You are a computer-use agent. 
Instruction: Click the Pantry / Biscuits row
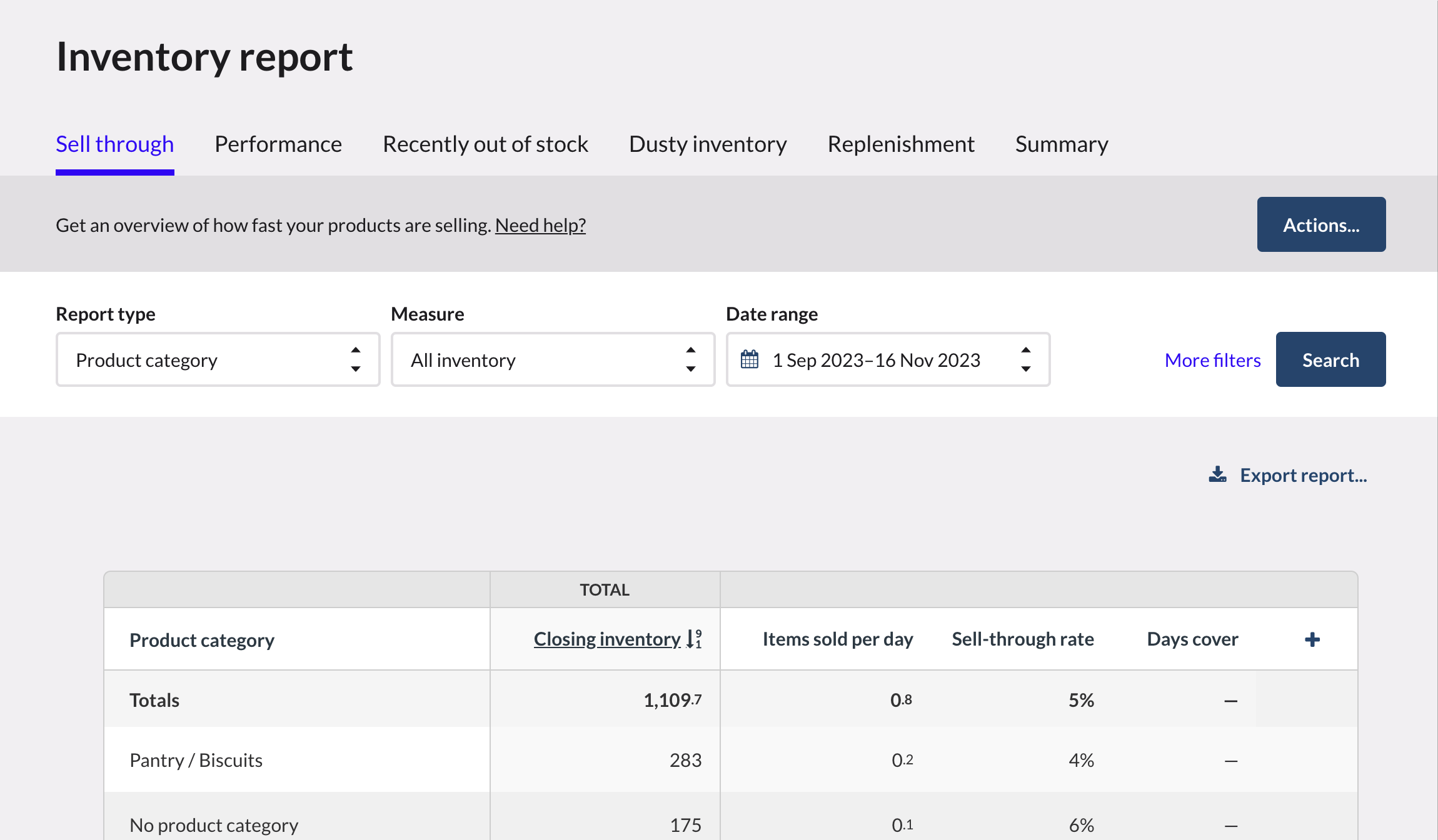pyautogui.click(x=196, y=760)
